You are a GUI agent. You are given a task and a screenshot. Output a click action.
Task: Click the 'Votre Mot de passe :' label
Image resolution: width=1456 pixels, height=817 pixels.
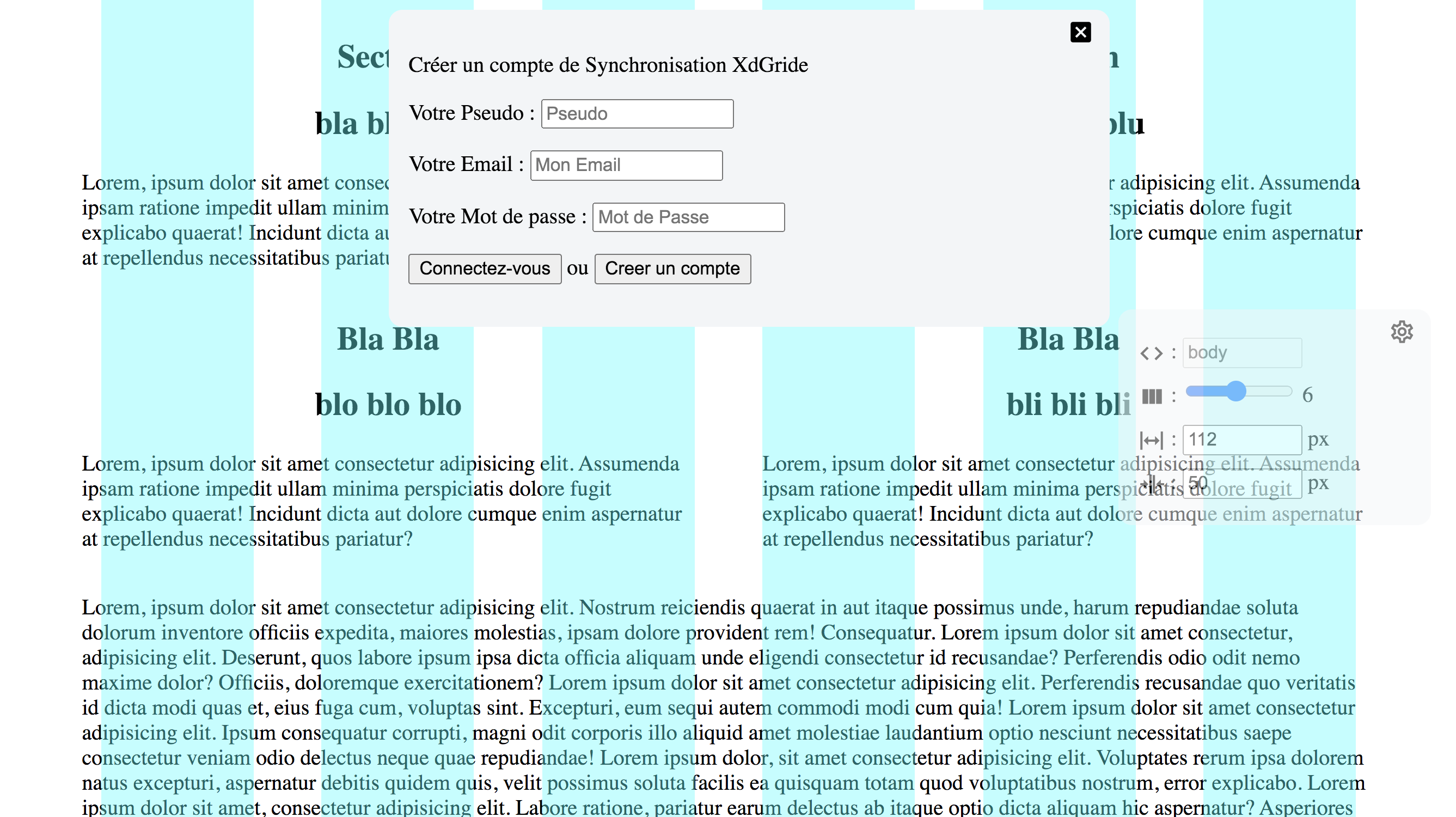pyautogui.click(x=497, y=217)
